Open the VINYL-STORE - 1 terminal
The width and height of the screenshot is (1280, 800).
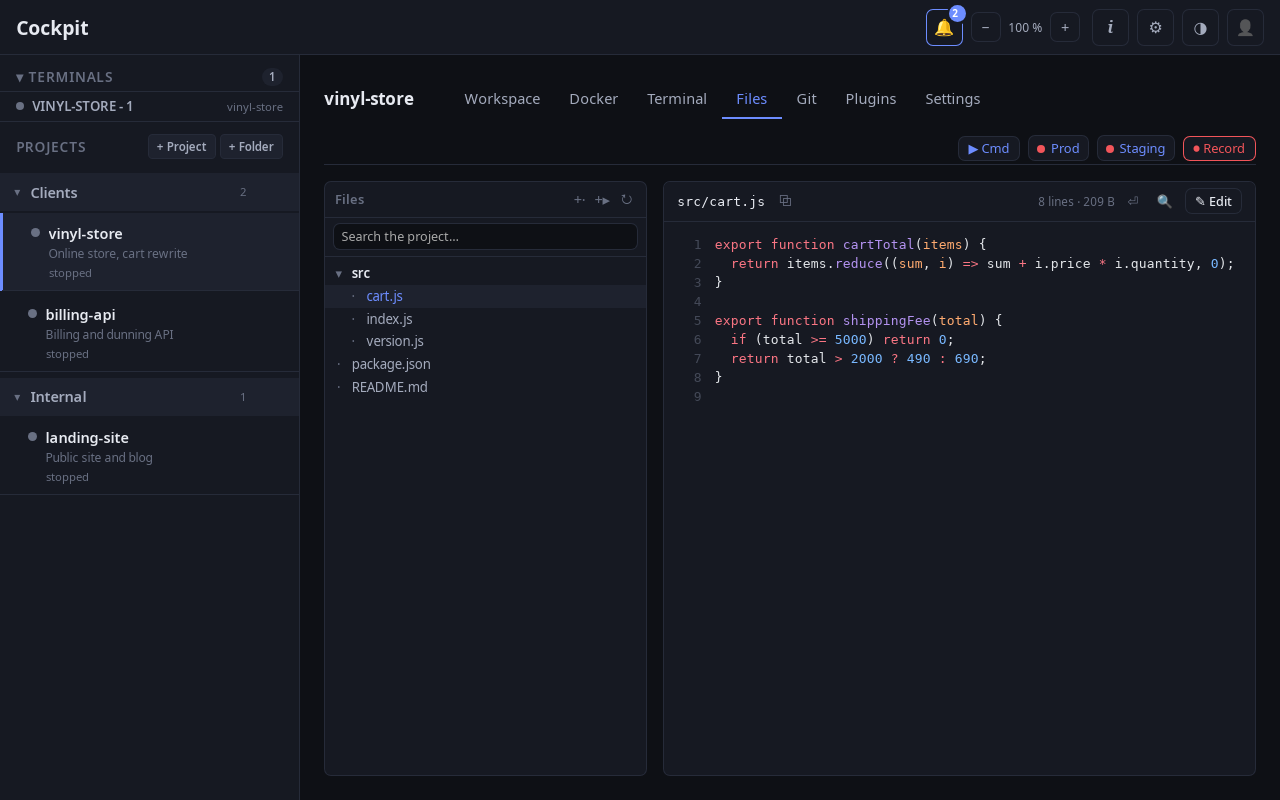[149, 106]
